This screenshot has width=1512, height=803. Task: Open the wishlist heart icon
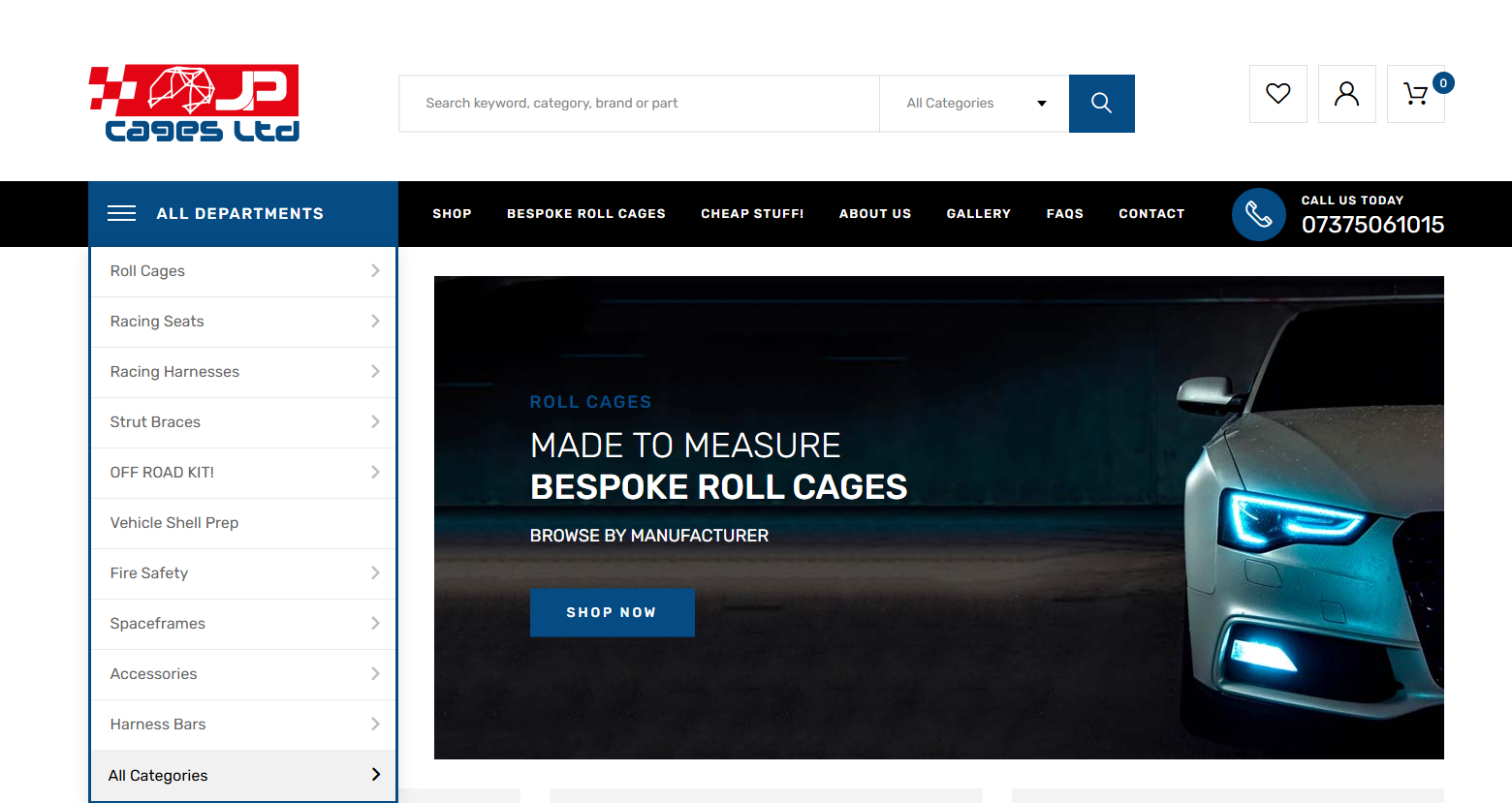coord(1277,94)
